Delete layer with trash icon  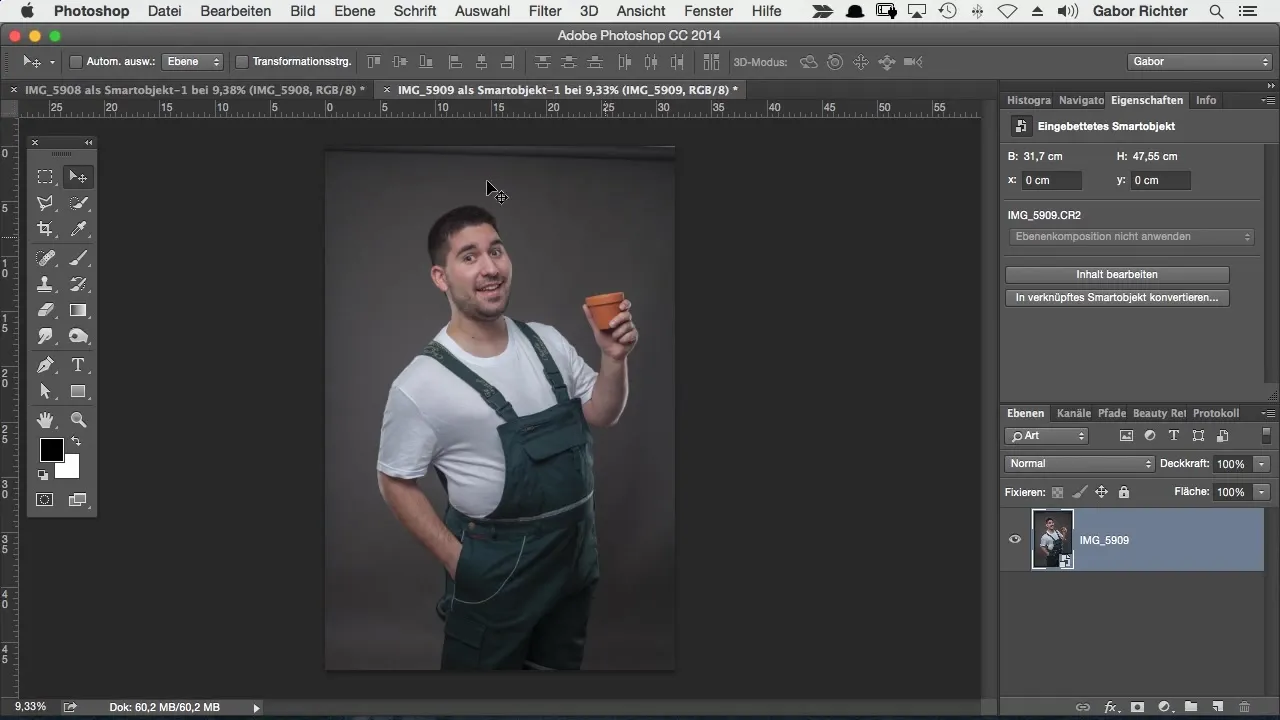(x=1244, y=707)
